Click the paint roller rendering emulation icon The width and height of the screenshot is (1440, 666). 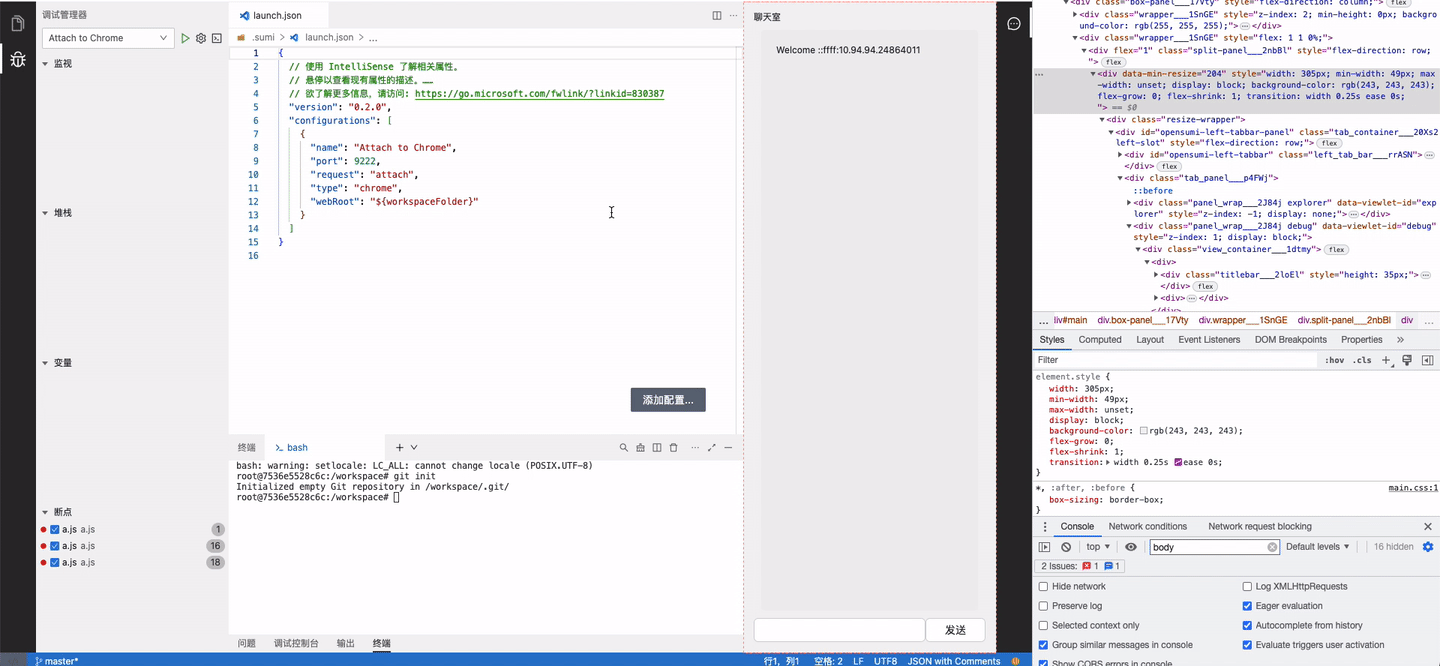(1407, 360)
